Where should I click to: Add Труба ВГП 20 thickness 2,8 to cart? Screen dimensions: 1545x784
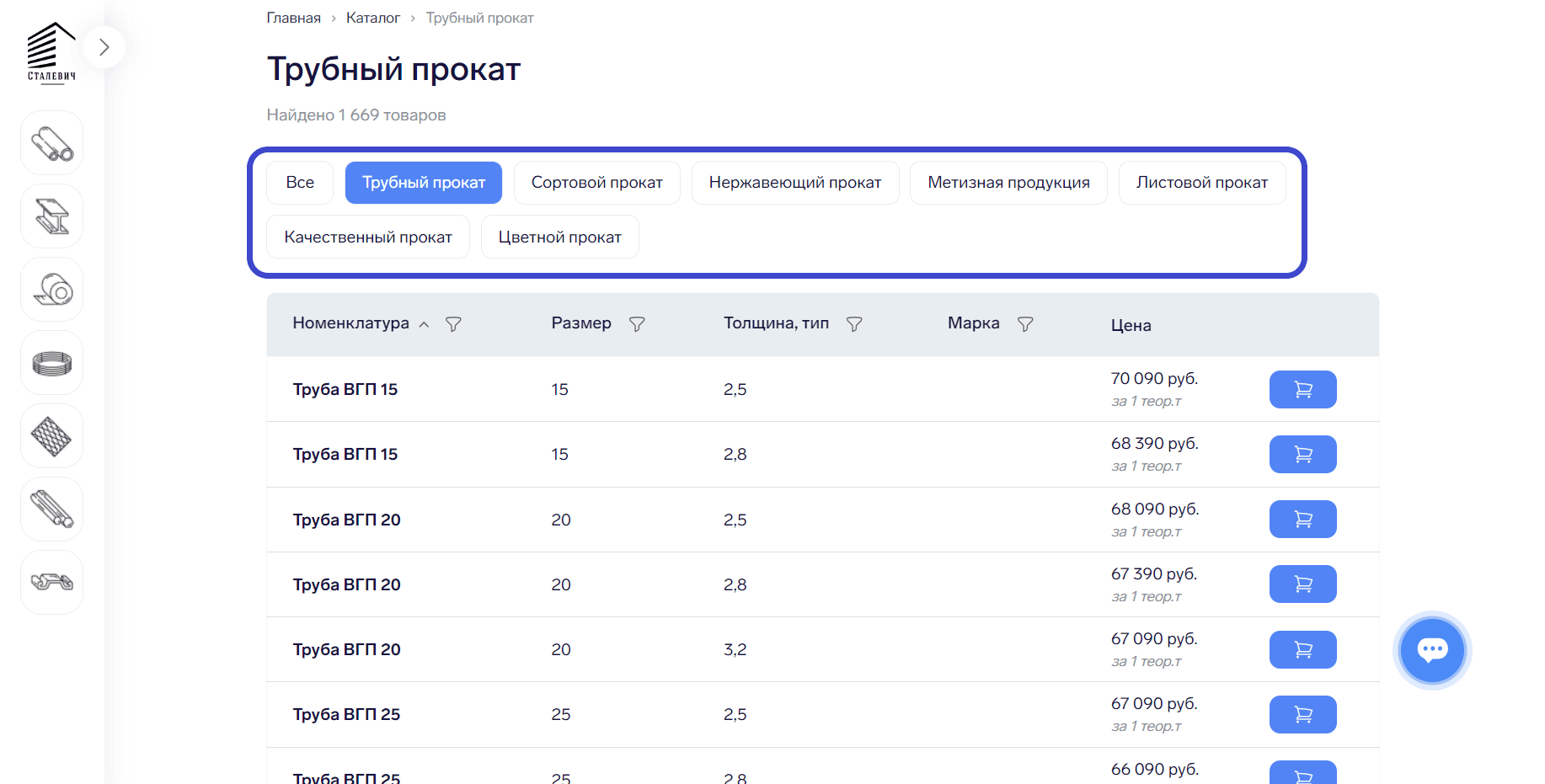(x=1303, y=584)
